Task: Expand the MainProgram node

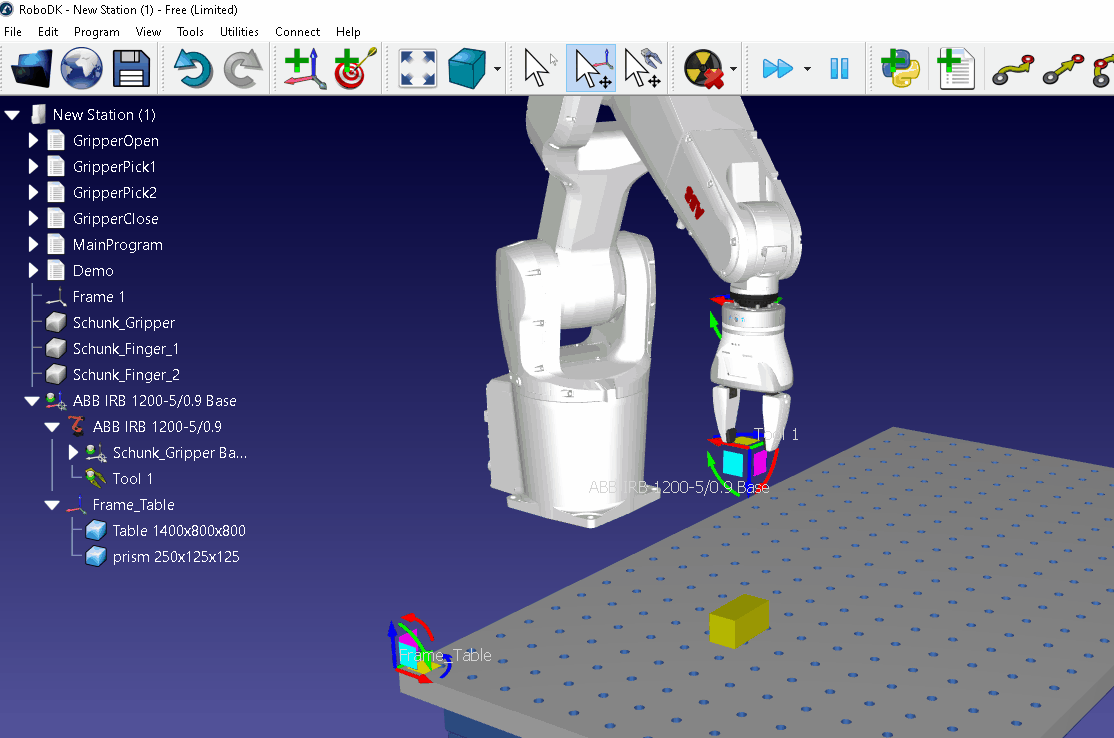Action: pyautogui.click(x=33, y=244)
